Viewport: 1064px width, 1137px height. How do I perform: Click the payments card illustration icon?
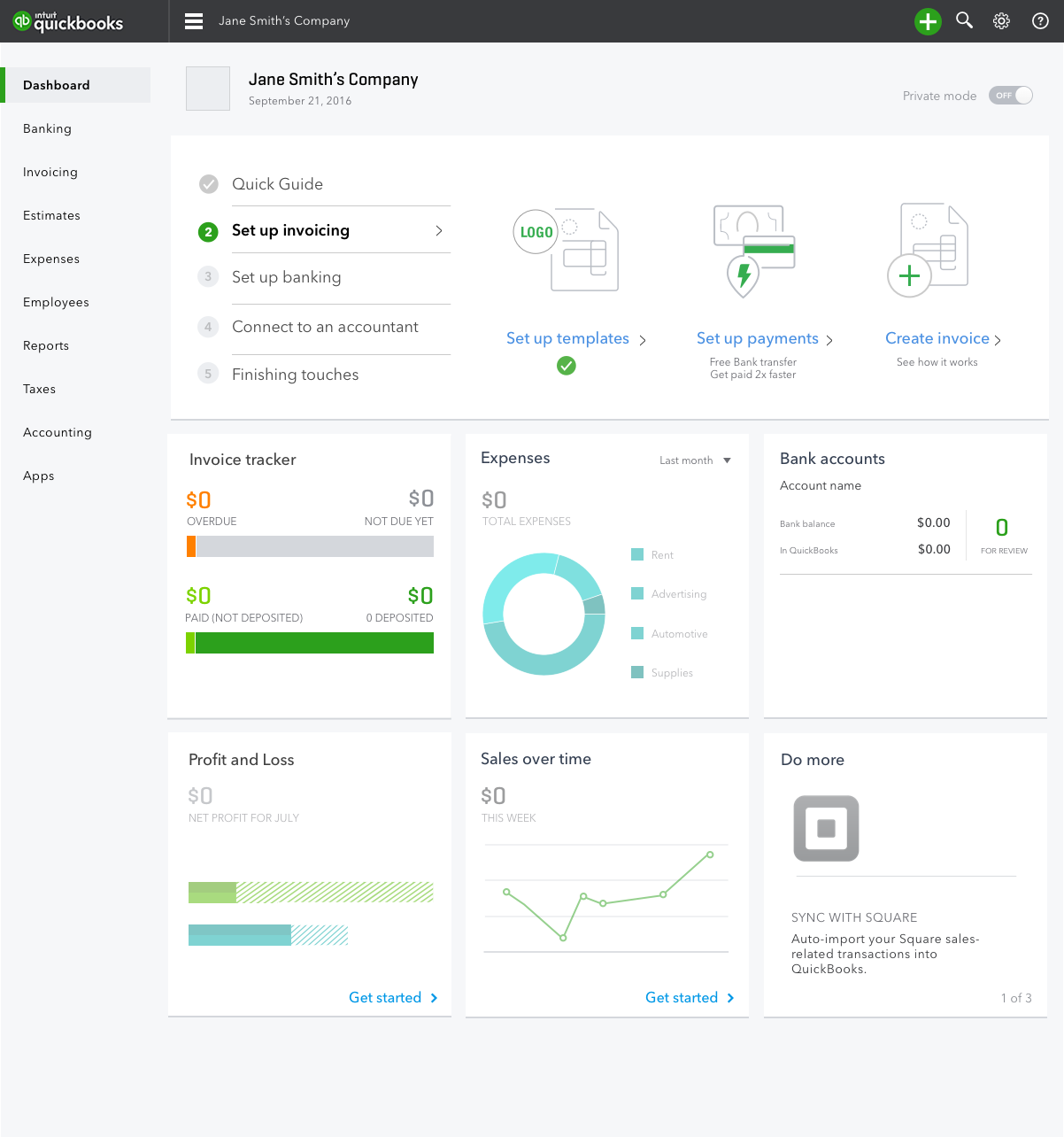pos(754,251)
